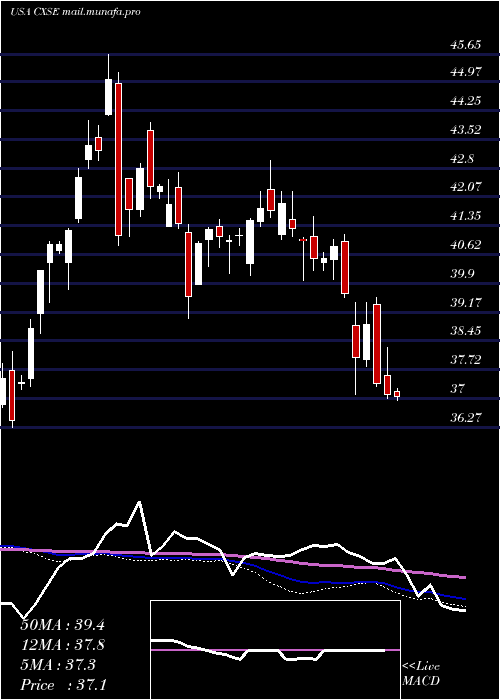Viewport: 500px width, 700px height.
Task: Click the 39.17 price axis label
Action: click(x=465, y=303)
